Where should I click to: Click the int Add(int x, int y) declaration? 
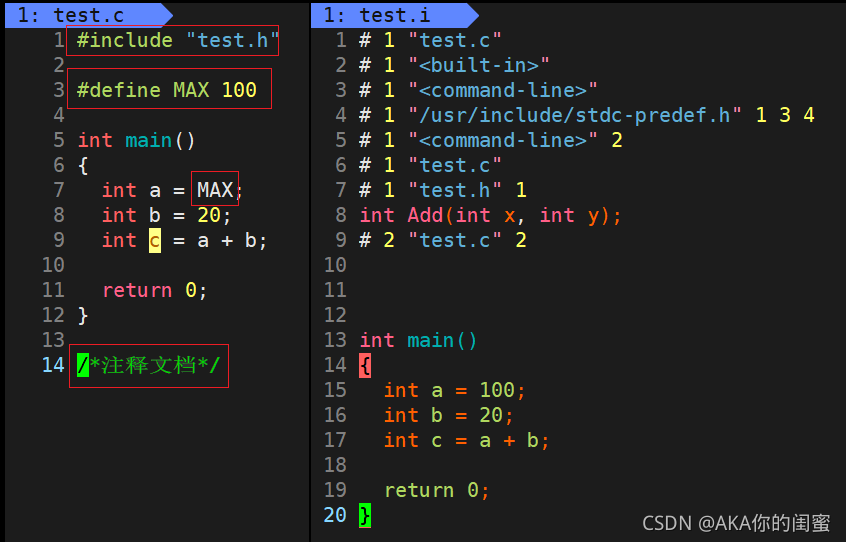[490, 215]
